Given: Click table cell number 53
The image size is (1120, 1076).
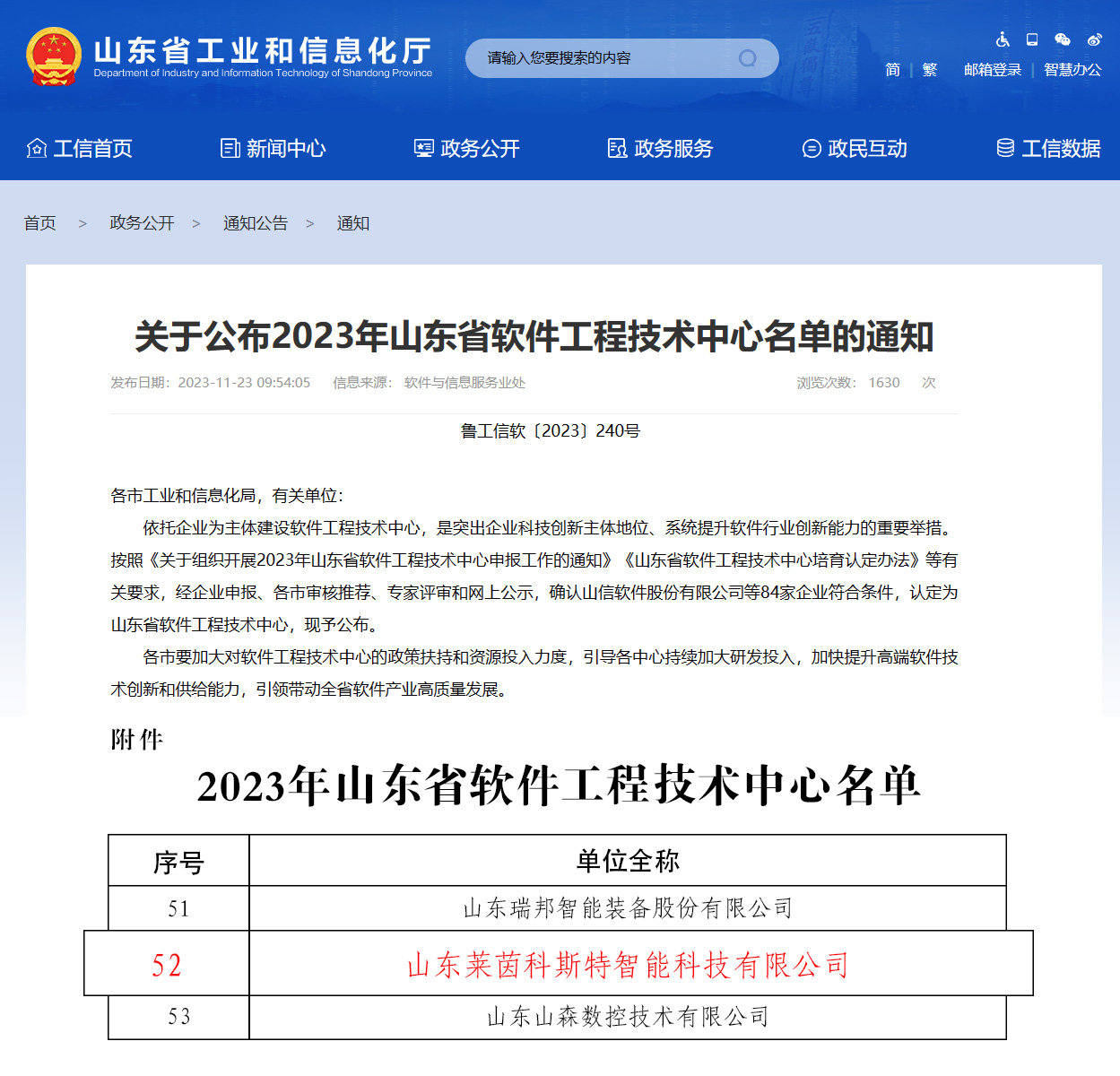Looking at the screenshot, I should (178, 1017).
